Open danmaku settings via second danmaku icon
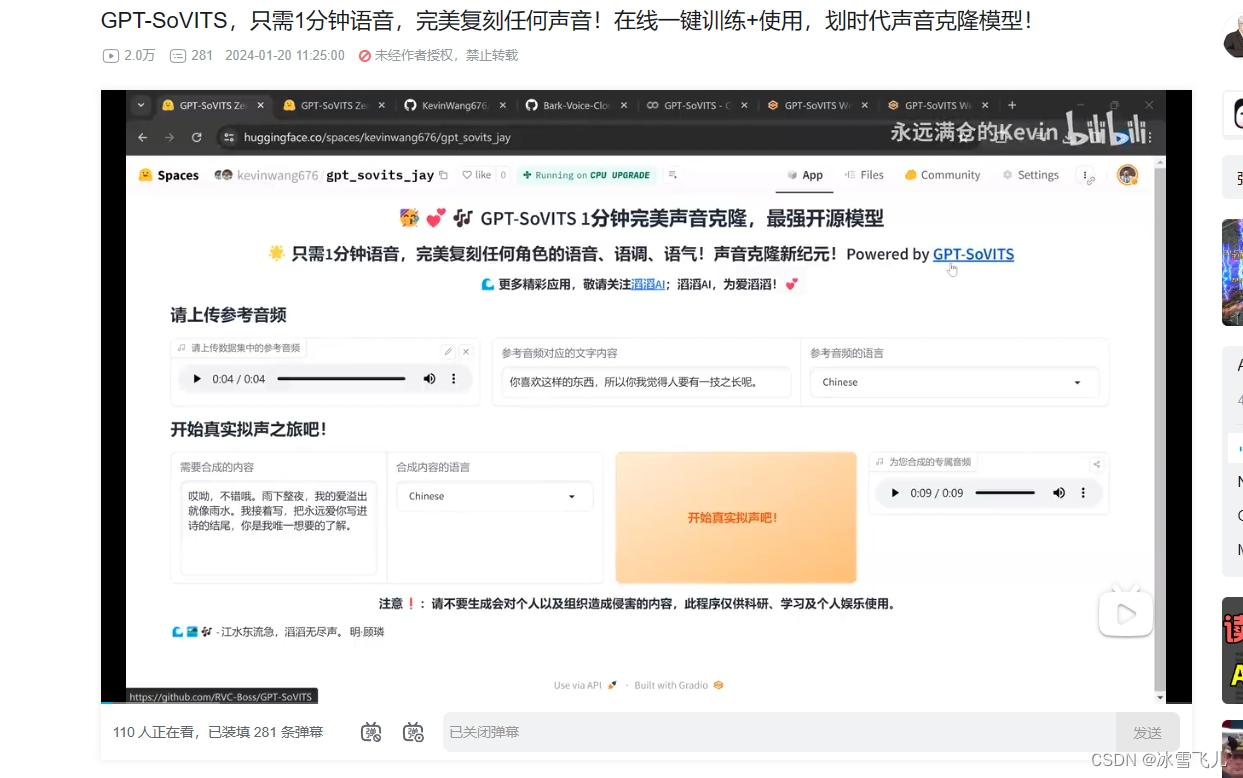 click(x=413, y=731)
